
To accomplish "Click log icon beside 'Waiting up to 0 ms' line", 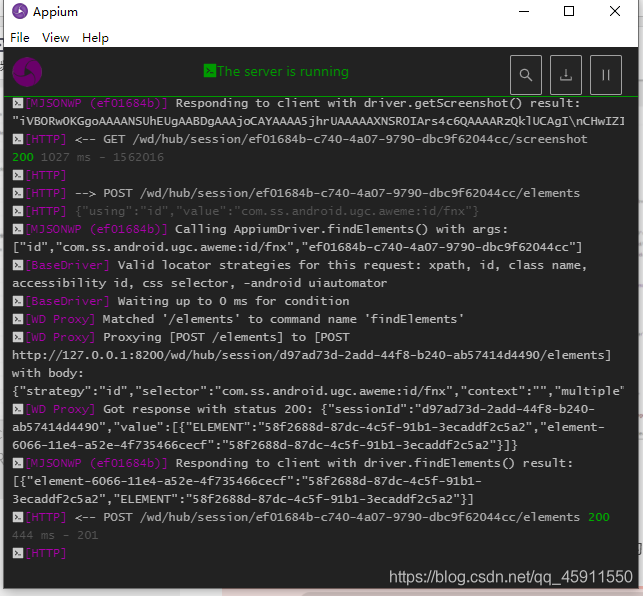I will click(x=18, y=301).
